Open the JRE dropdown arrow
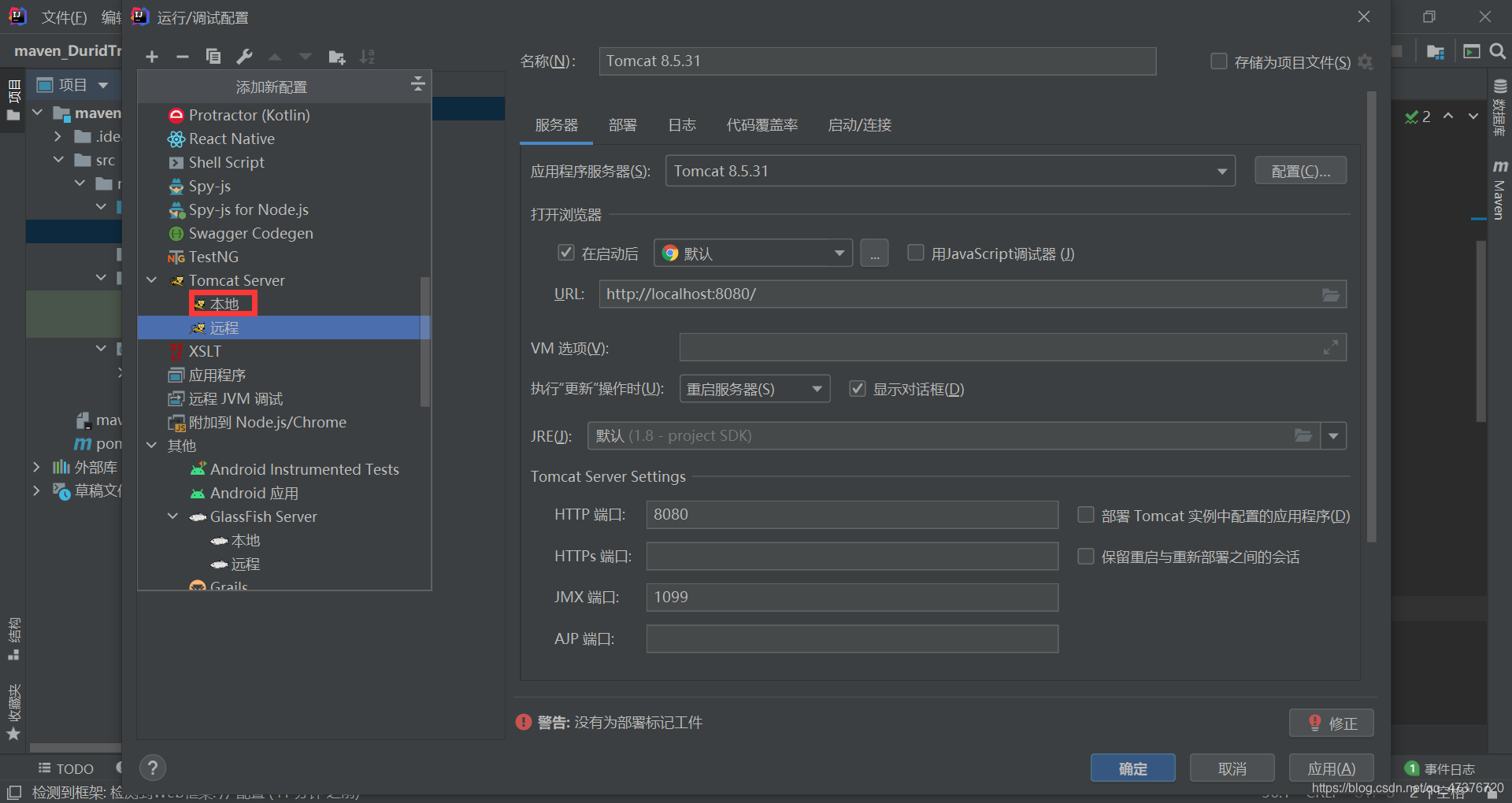The width and height of the screenshot is (1512, 803). pyautogui.click(x=1333, y=435)
